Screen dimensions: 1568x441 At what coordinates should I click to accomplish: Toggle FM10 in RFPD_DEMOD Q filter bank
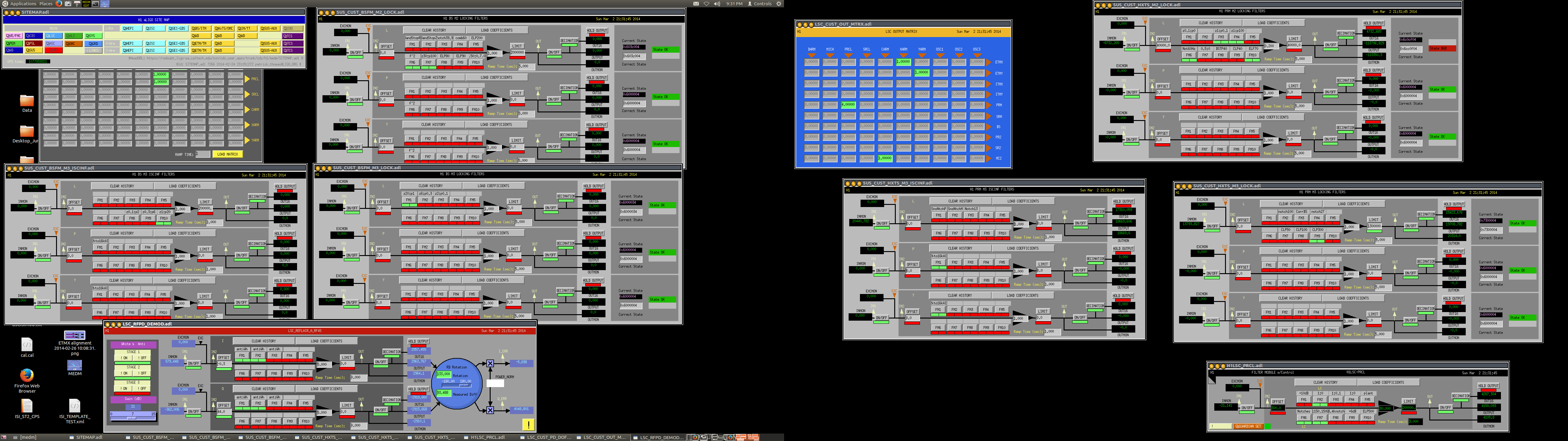306,421
